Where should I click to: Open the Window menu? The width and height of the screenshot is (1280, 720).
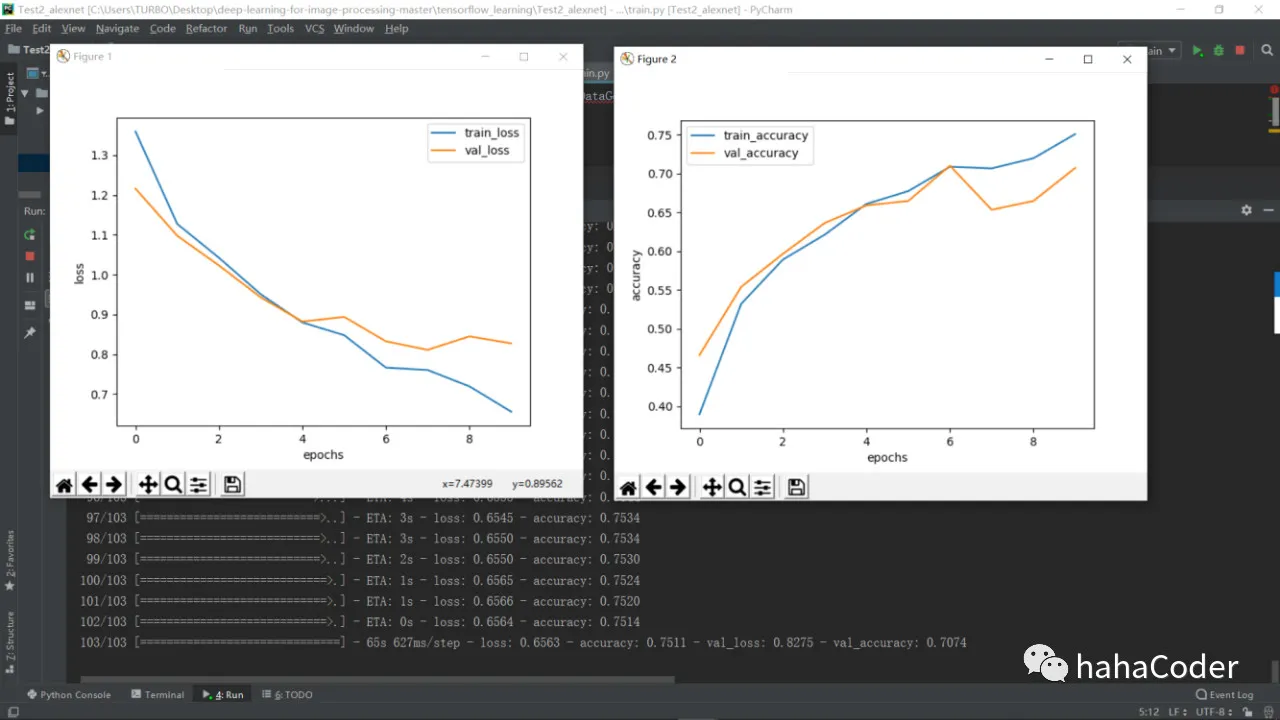(x=353, y=28)
